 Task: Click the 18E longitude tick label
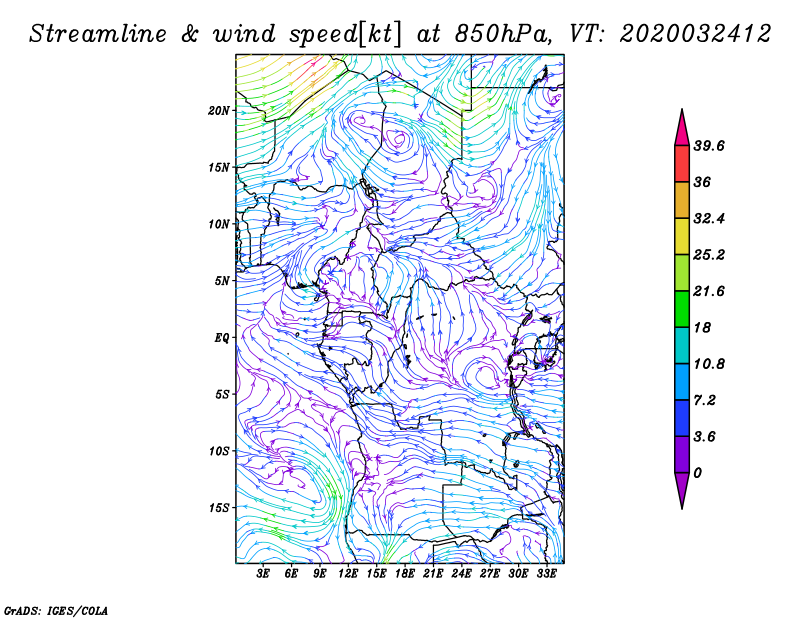click(405, 576)
